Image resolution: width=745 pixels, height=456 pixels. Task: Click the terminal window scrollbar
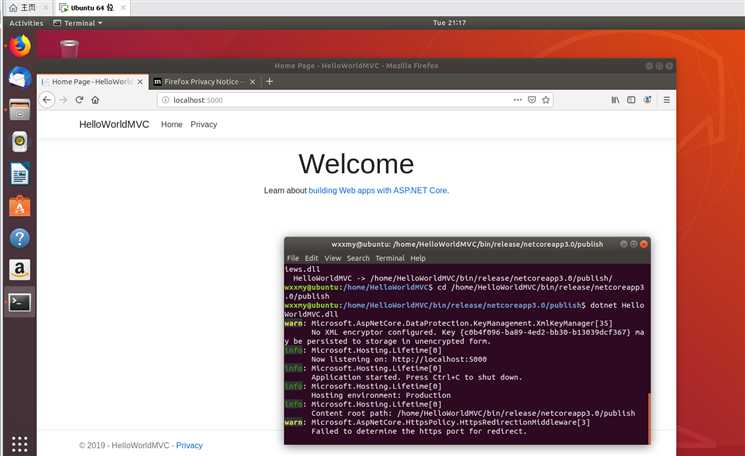[649, 418]
